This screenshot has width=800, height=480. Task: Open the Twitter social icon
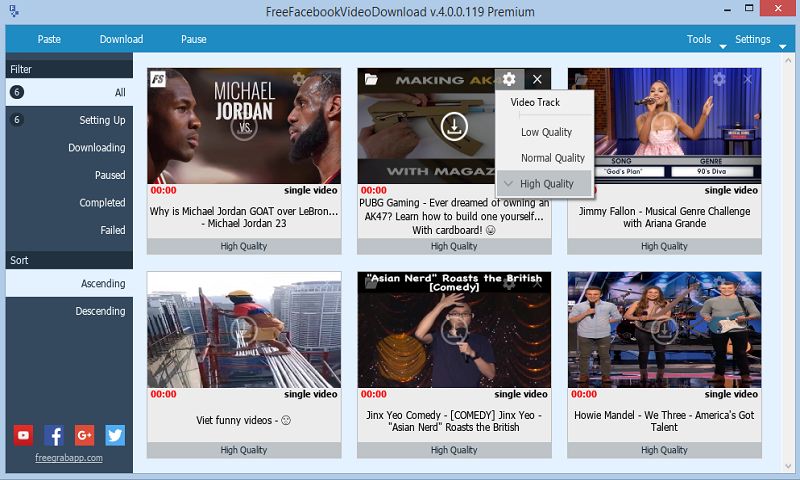pos(115,435)
